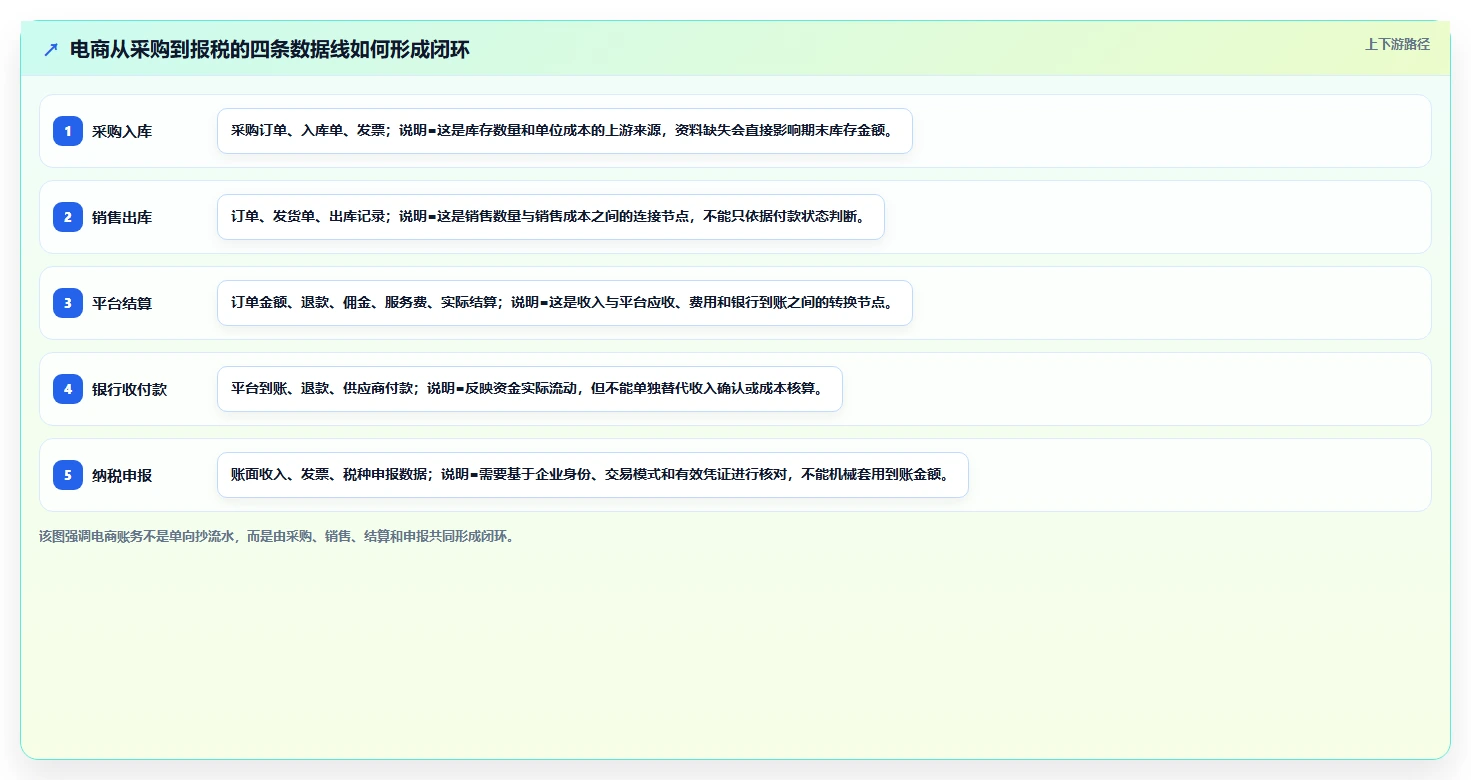Image resolution: width=1471 pixels, height=780 pixels.
Task: Click the 销售出库 step label
Action: [122, 217]
